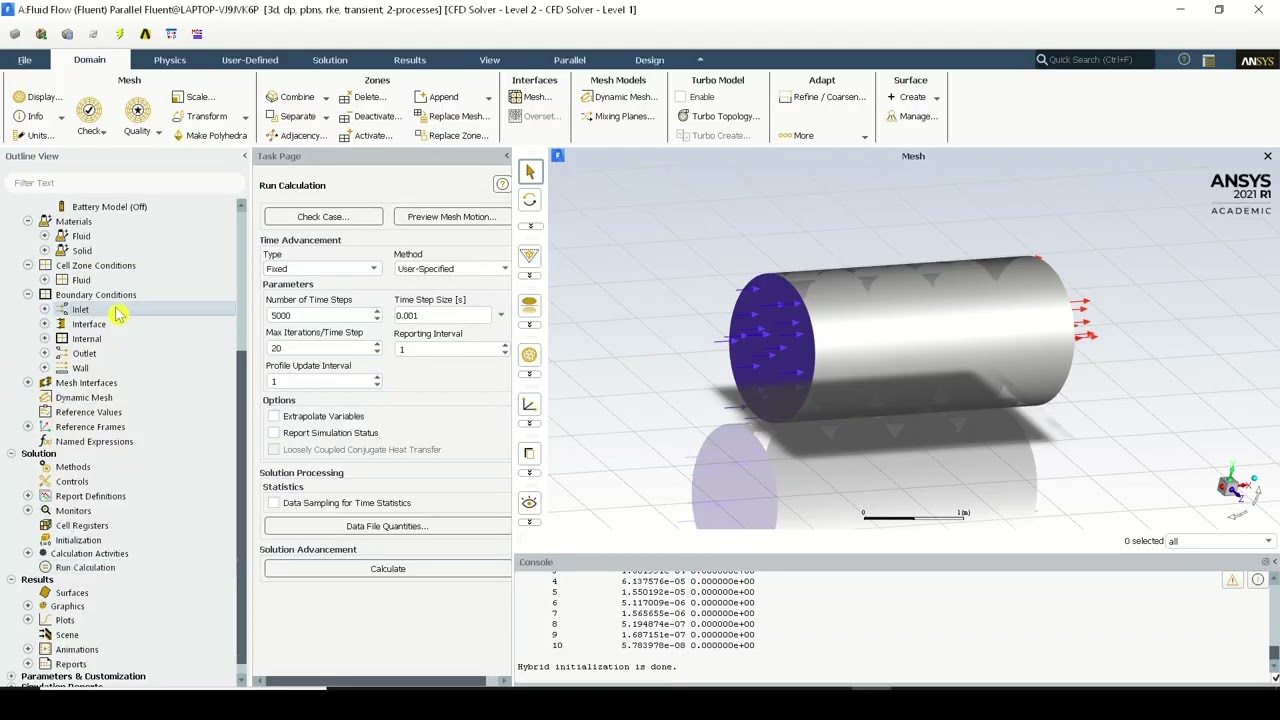Click the window layout icon in the graphics toolbar
This screenshot has height=720, width=1280.
coord(529,453)
